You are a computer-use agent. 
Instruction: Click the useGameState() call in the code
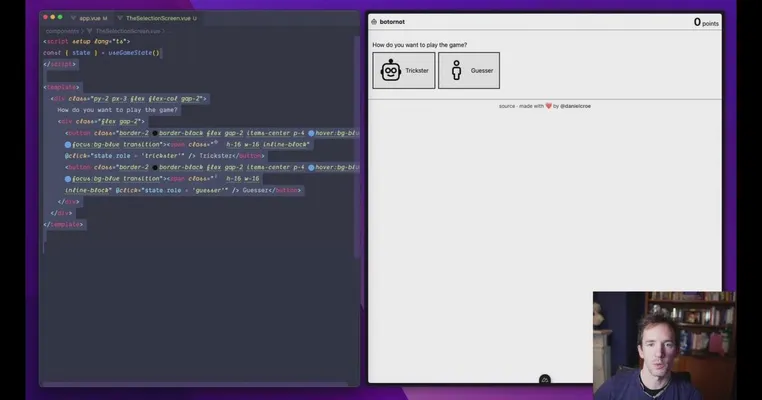(x=134, y=52)
